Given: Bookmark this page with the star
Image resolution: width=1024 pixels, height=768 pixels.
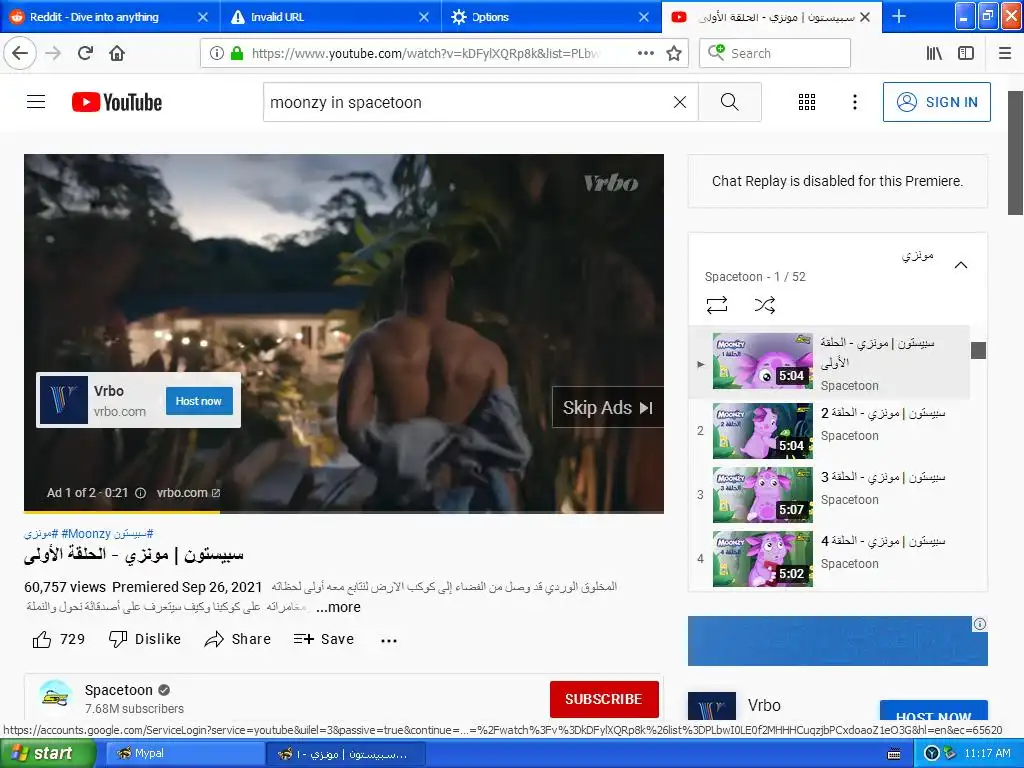Looking at the screenshot, I should coord(674,53).
